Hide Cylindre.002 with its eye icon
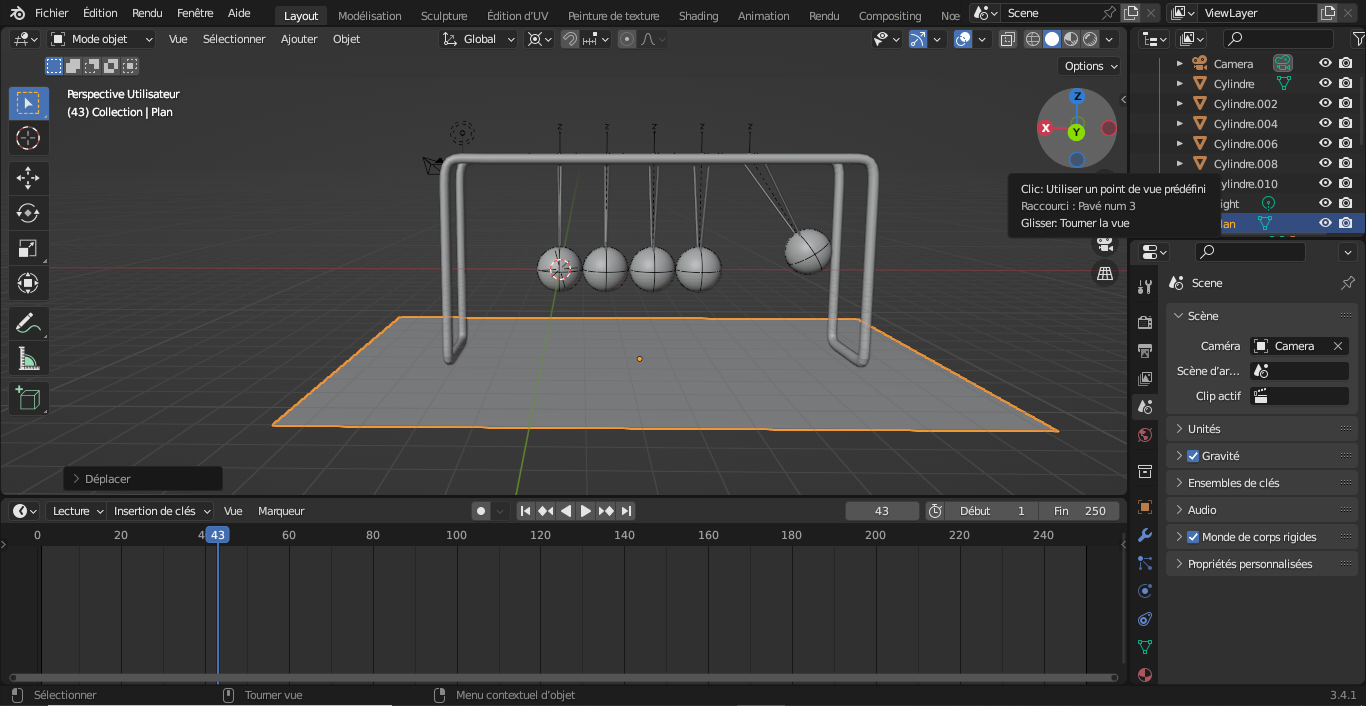 tap(1325, 104)
